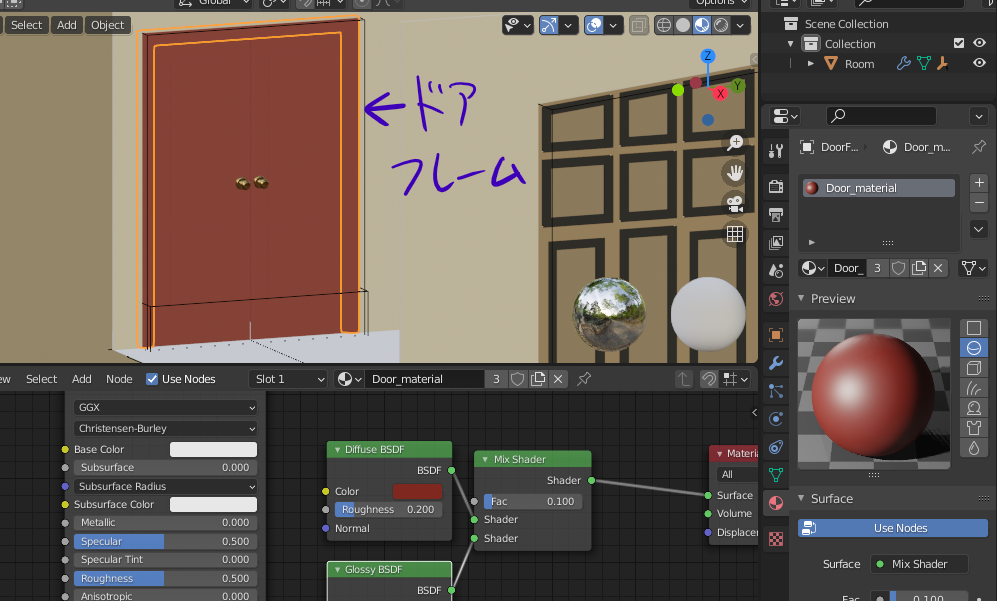
Task: Select rendered viewport shading
Action: coord(721,25)
